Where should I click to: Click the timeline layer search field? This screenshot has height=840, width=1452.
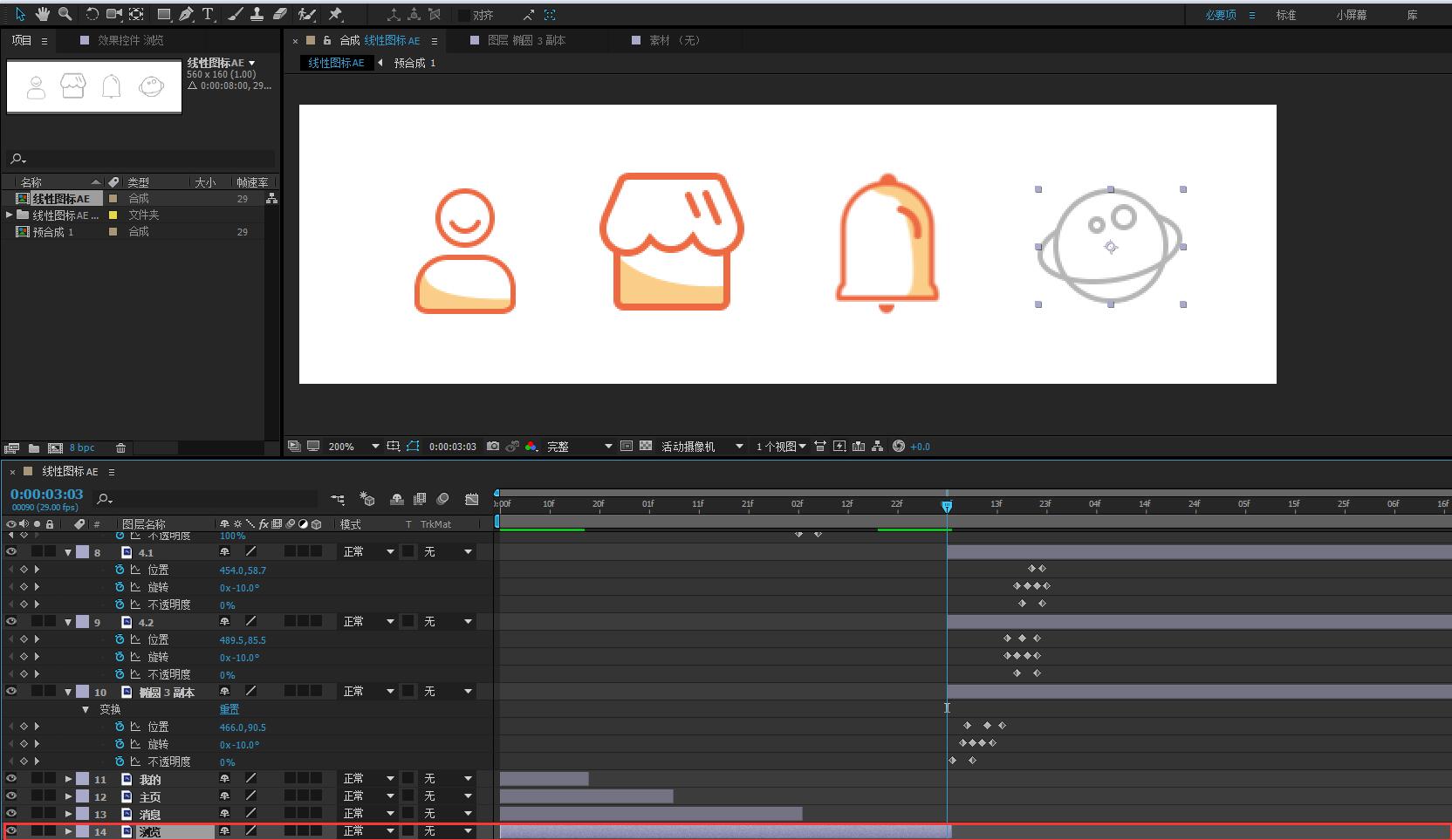pyautogui.click(x=209, y=499)
